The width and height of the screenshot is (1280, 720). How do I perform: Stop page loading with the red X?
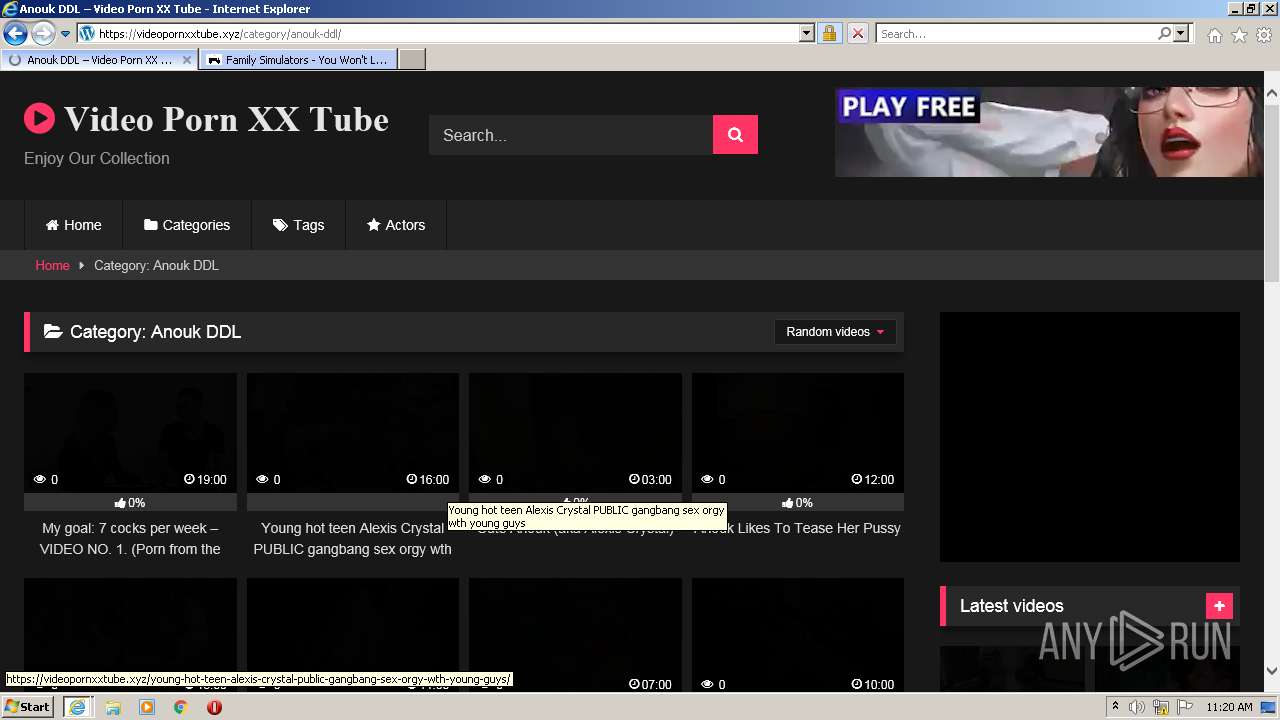click(857, 34)
